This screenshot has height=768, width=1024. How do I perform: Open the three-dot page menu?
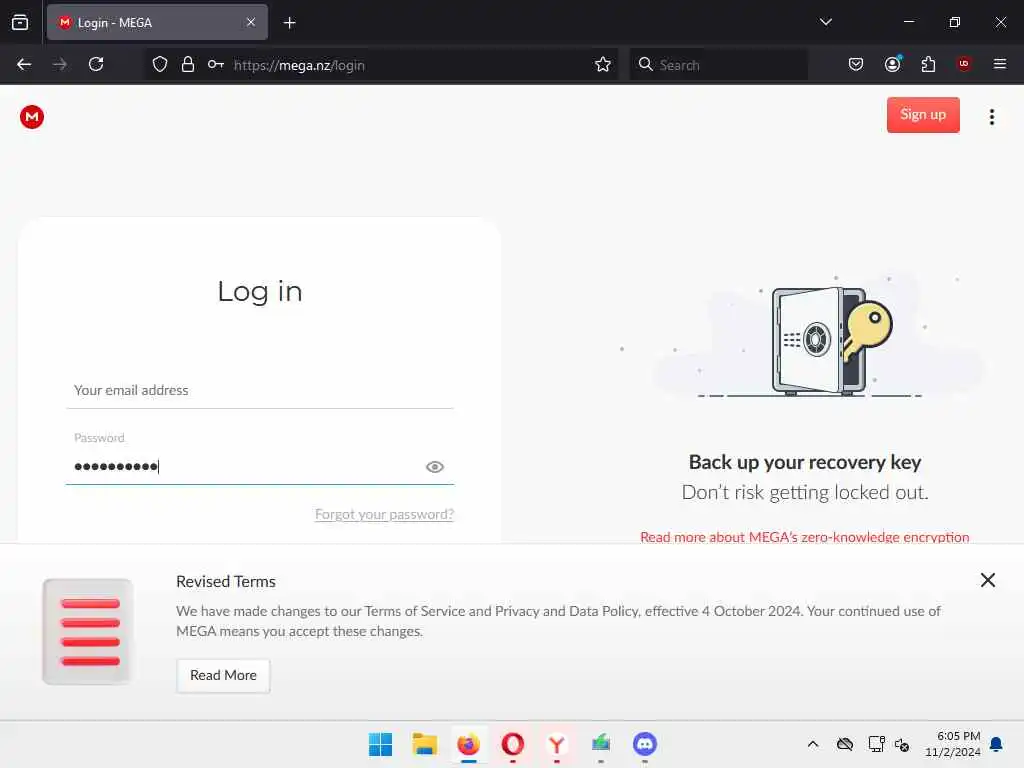click(x=991, y=117)
